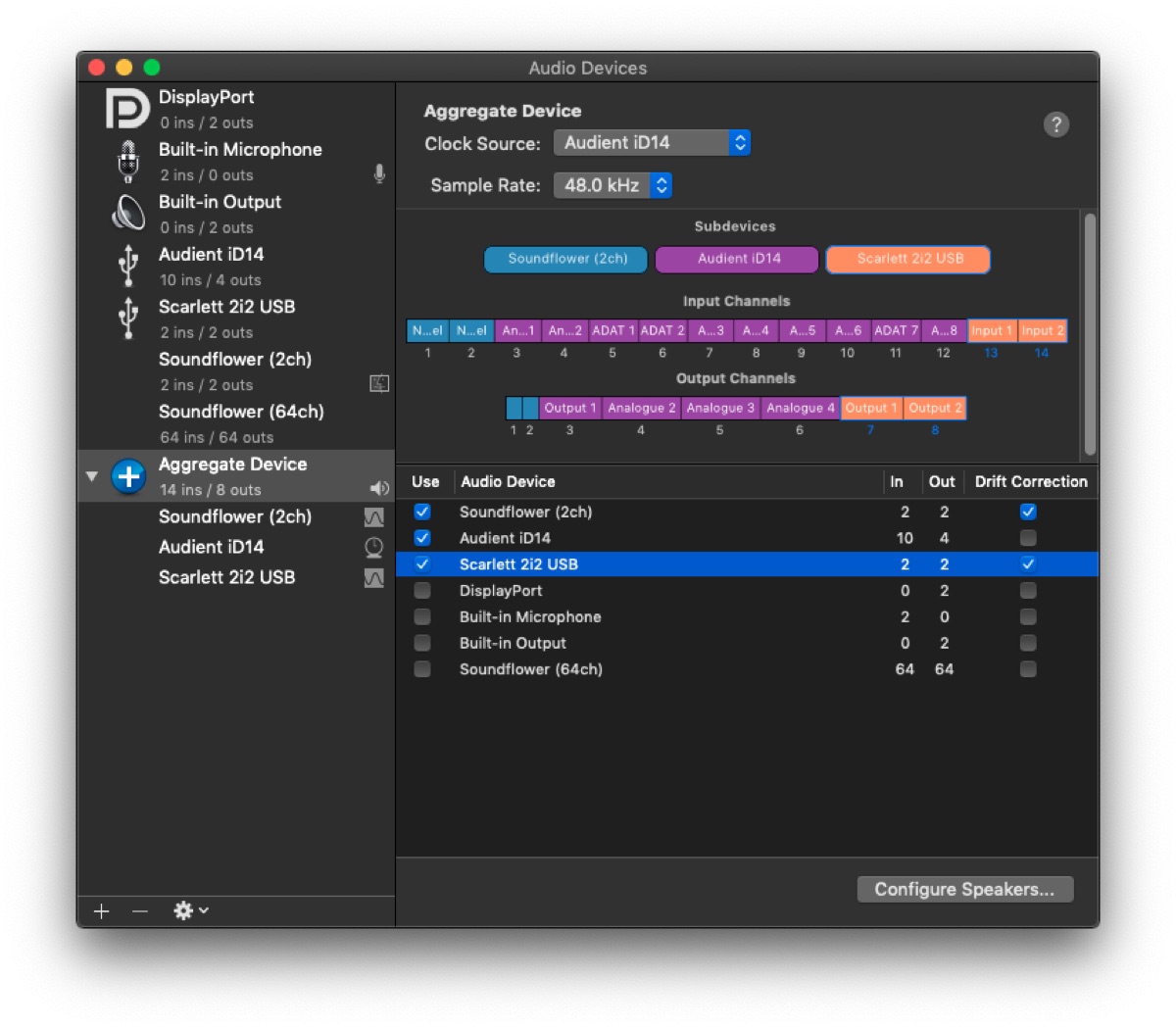Sort by the Audio Device column header
This screenshot has height=1029, width=1176.
click(667, 481)
